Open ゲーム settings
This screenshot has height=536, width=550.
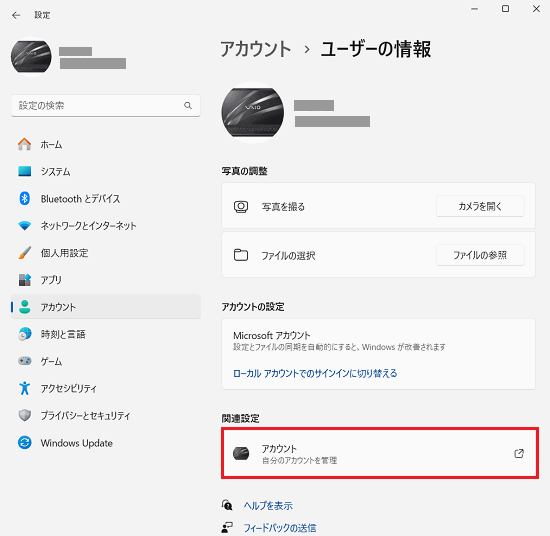point(106,361)
